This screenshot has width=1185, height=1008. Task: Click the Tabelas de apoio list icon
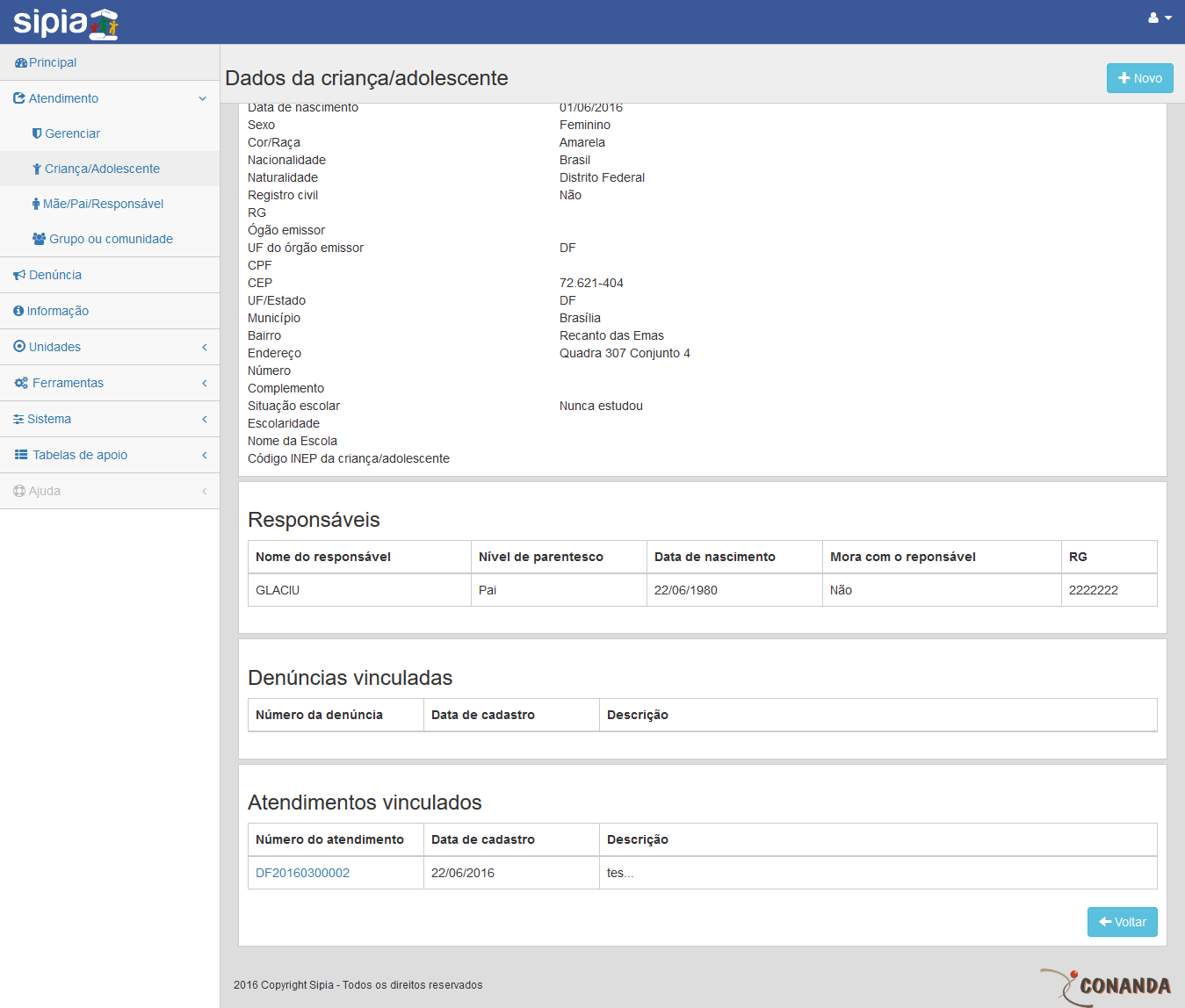tap(21, 455)
